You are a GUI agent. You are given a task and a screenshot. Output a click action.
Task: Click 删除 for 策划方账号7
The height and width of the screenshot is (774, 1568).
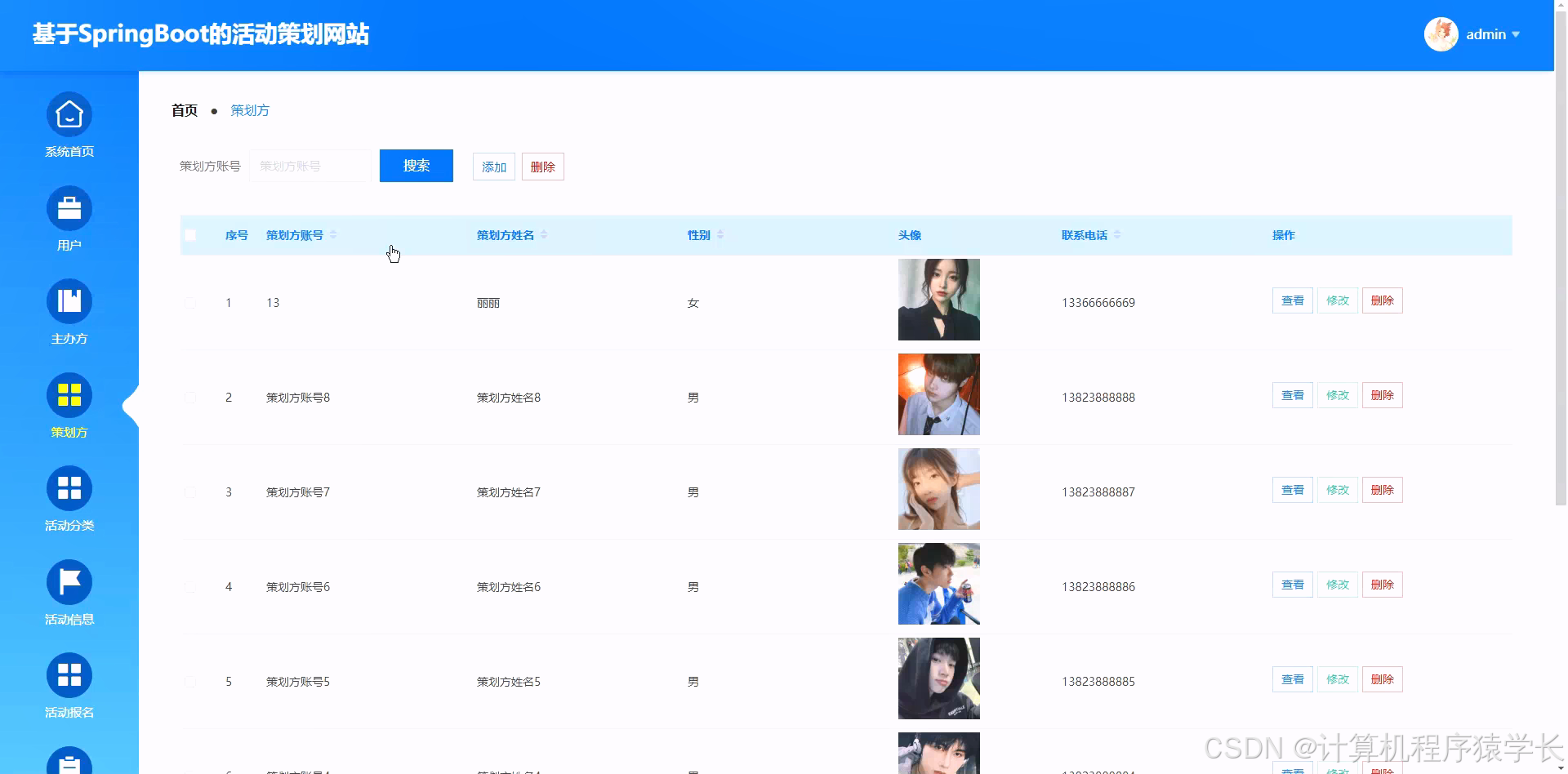[x=1383, y=490]
